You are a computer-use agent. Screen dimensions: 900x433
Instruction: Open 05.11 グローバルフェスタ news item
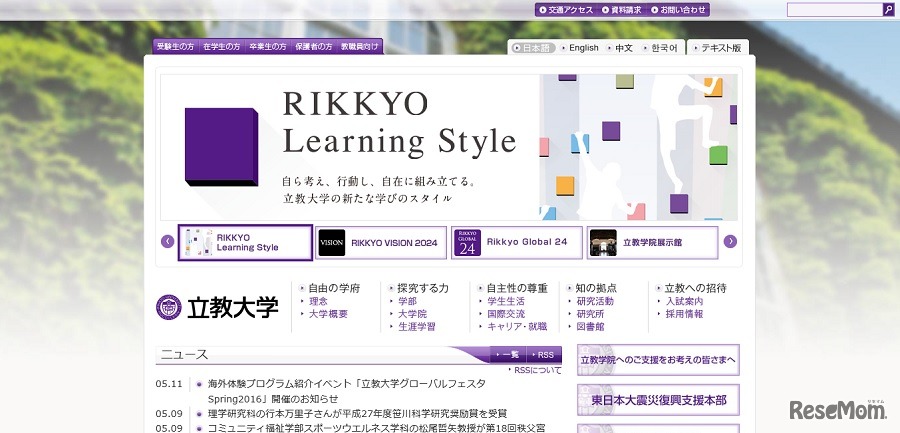tap(347, 391)
